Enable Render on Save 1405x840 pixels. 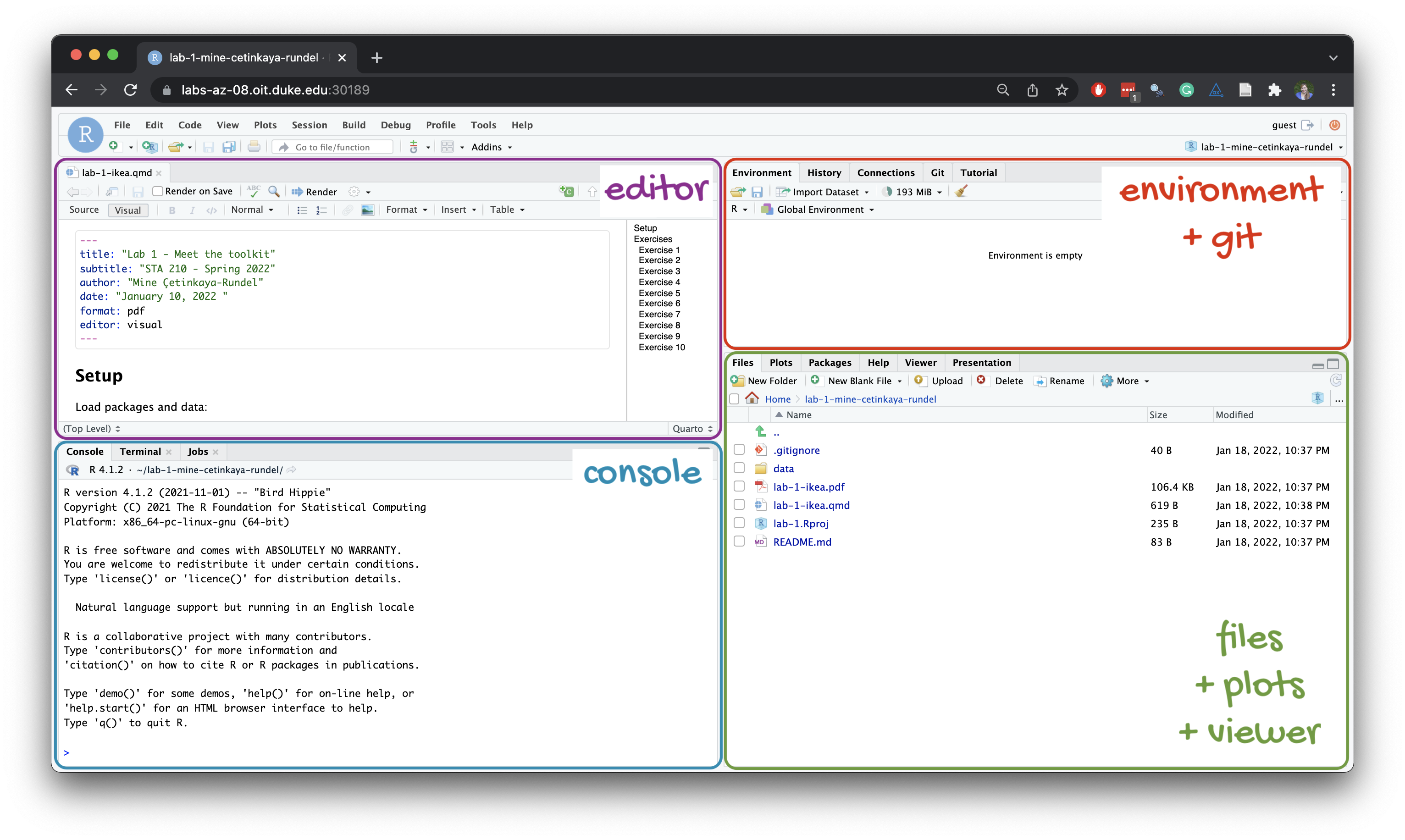(159, 191)
